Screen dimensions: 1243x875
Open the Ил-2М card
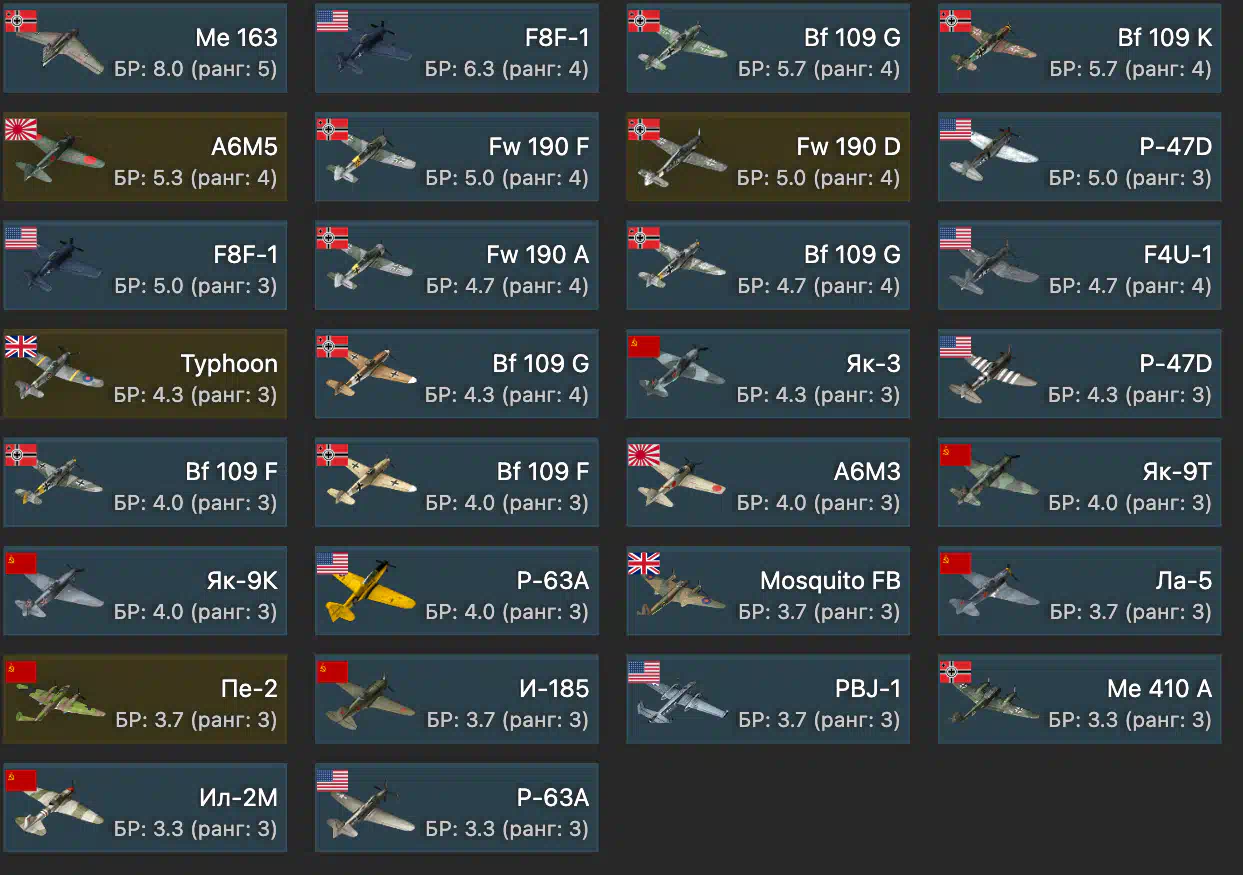(145, 807)
